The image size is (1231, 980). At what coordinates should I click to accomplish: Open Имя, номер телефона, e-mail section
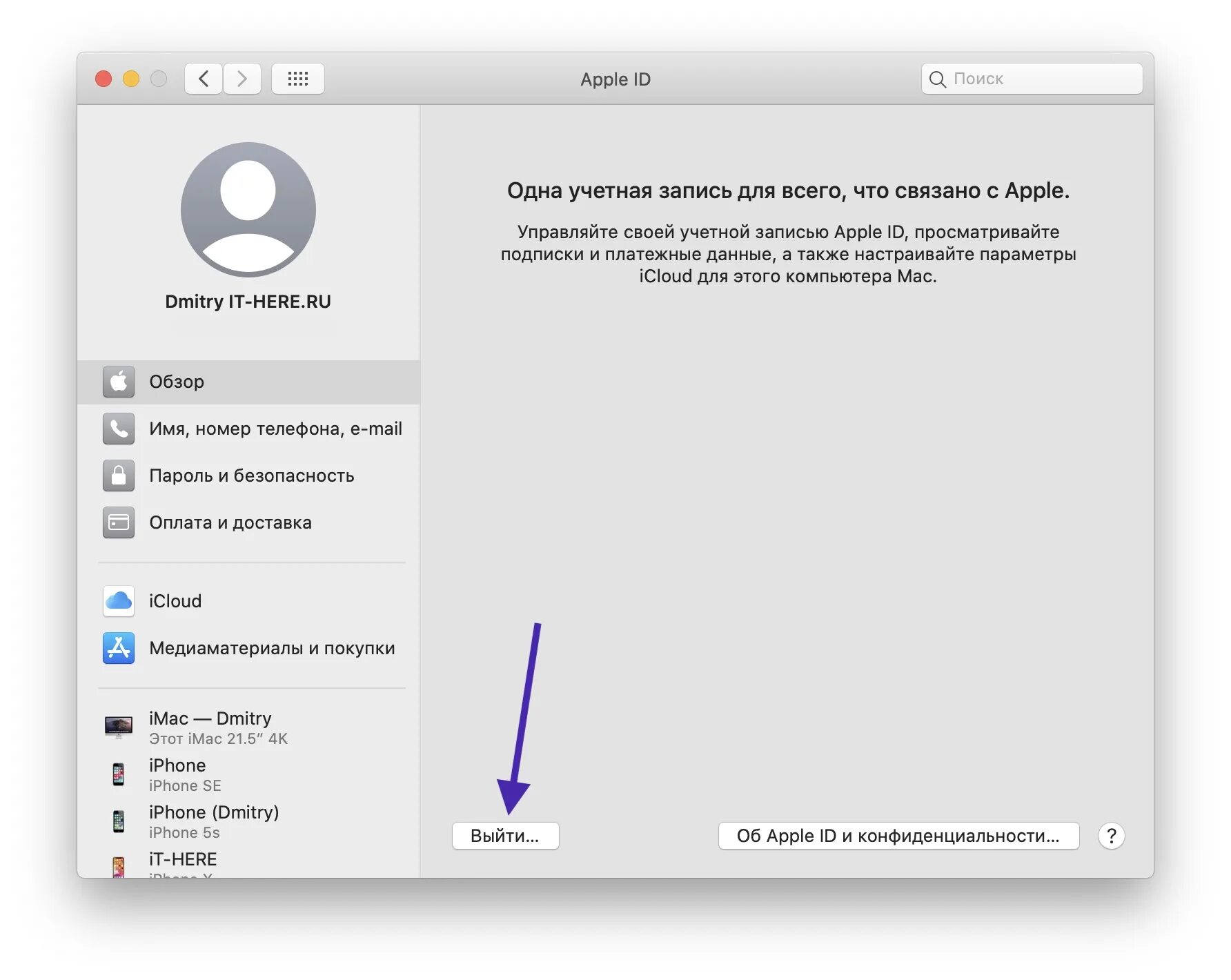(x=248, y=429)
